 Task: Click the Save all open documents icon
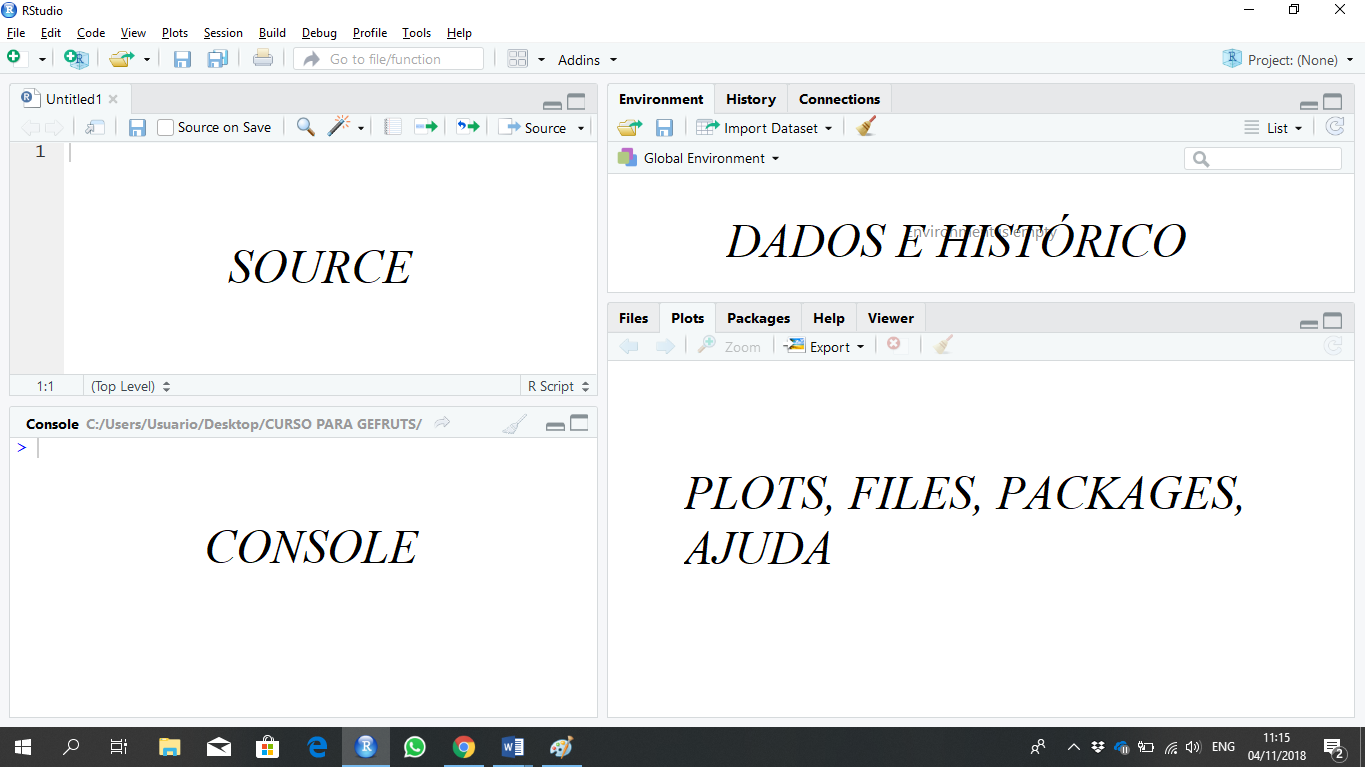coord(217,59)
